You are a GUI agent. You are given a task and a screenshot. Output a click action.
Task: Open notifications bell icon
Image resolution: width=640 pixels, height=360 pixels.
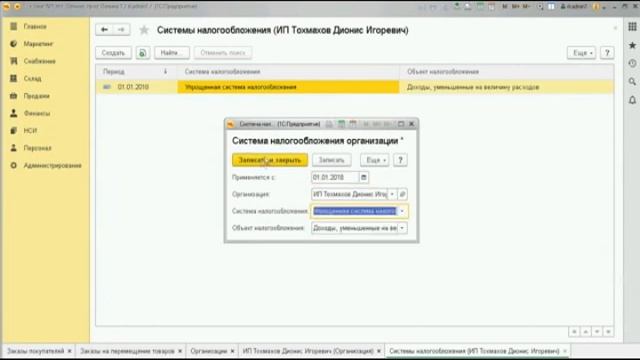pyautogui.click(x=632, y=100)
